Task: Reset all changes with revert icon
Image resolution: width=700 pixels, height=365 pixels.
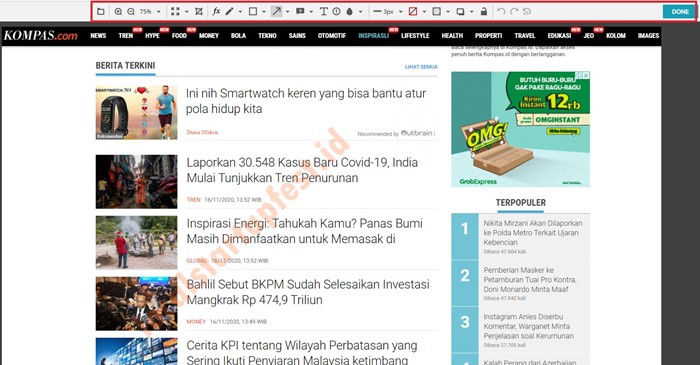Action: [x=527, y=12]
